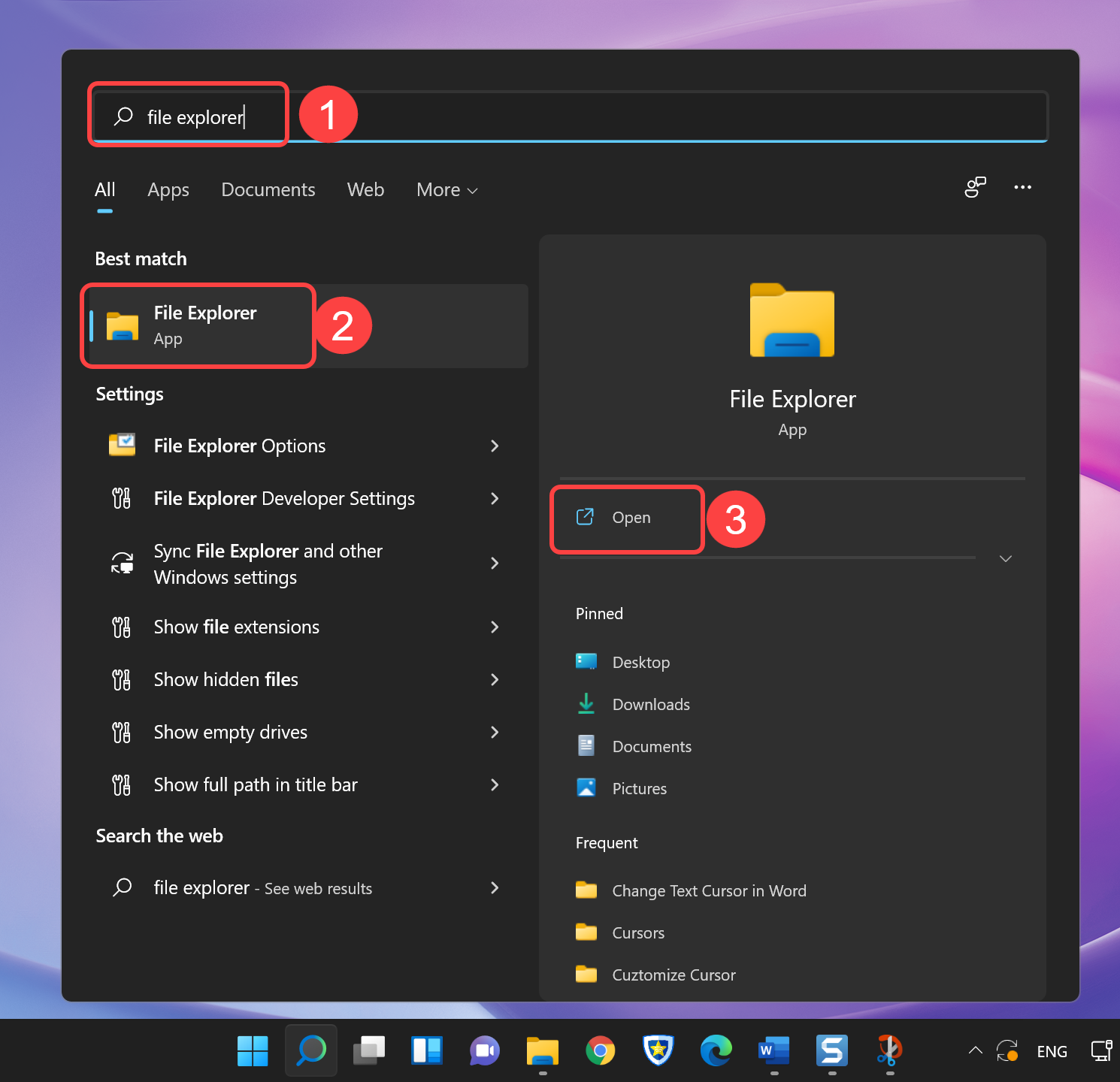Expand File Explorer Options arrow
This screenshot has height=1082, width=1120.
point(495,446)
